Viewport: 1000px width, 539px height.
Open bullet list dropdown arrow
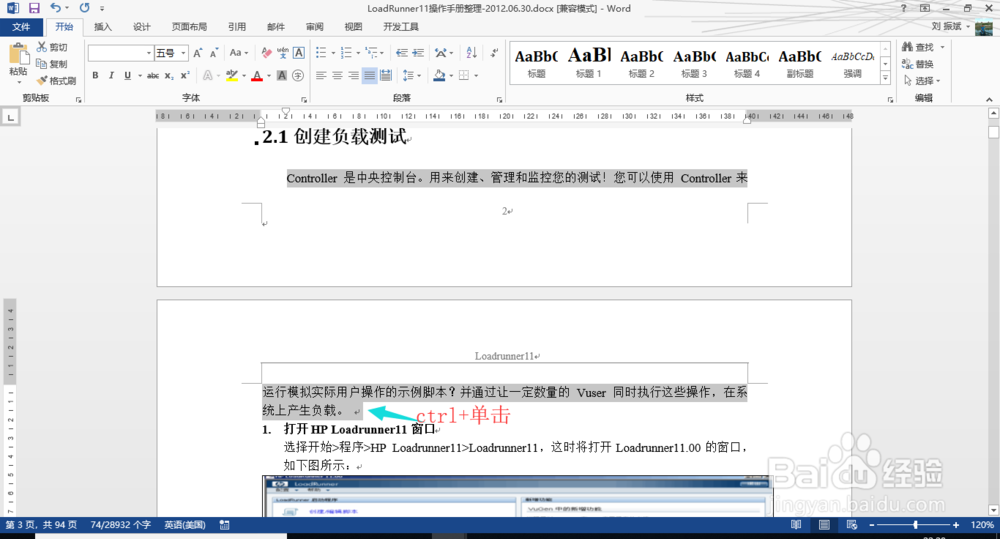(332, 53)
